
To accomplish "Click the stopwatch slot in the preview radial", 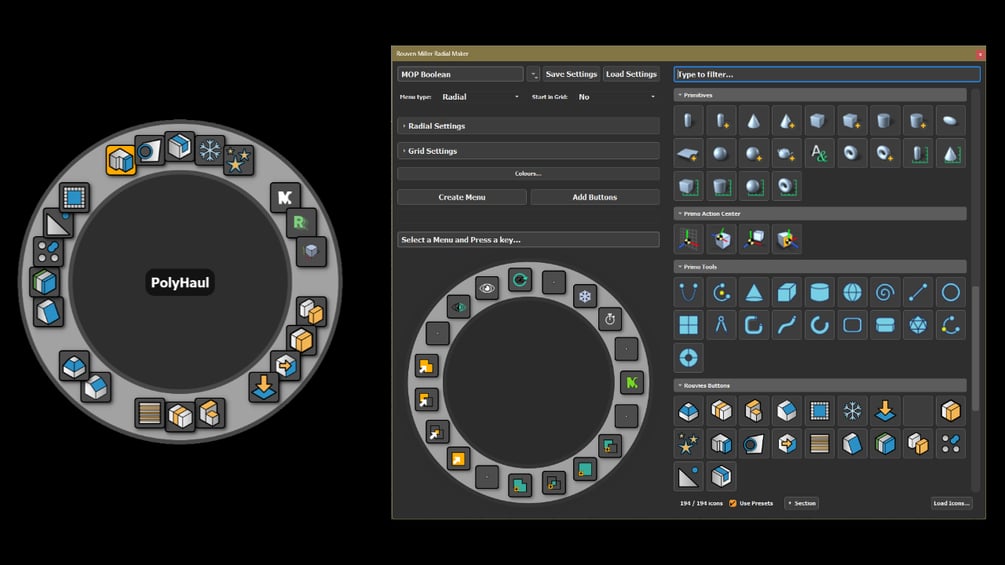I will (610, 319).
